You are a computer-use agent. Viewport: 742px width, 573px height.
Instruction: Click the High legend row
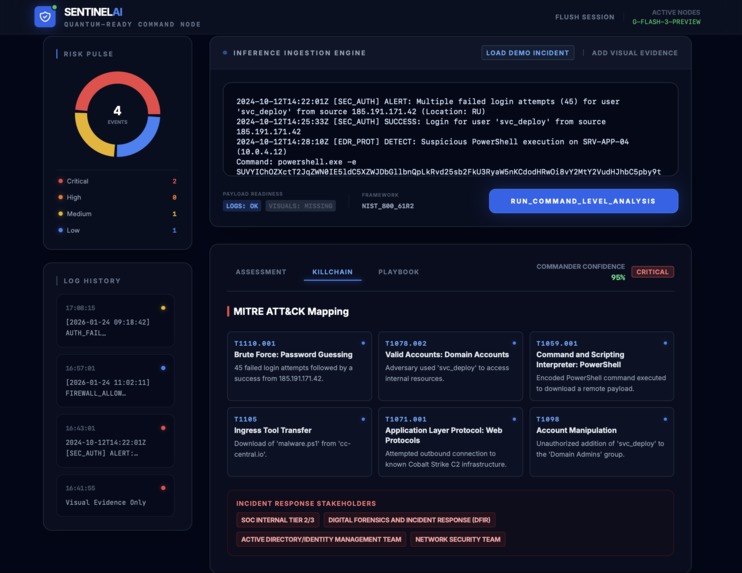click(117, 197)
